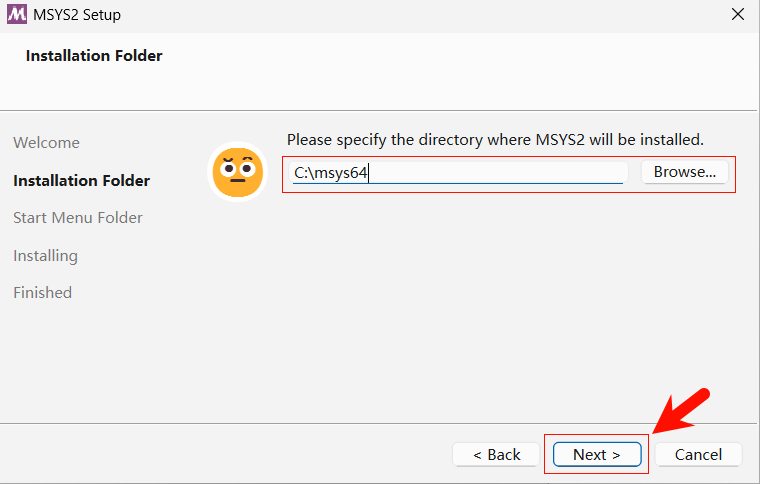Select the sidebar Installation Folder step
760x484 pixels.
(x=82, y=181)
